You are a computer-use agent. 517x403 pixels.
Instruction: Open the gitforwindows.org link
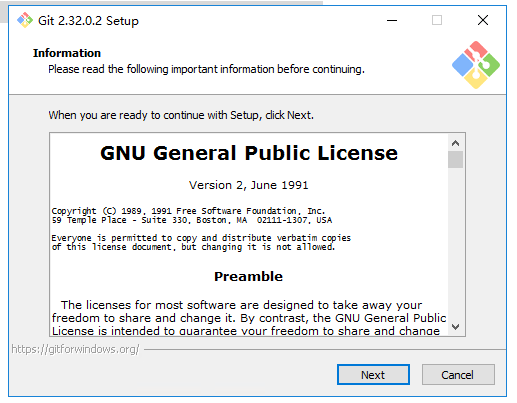75,349
